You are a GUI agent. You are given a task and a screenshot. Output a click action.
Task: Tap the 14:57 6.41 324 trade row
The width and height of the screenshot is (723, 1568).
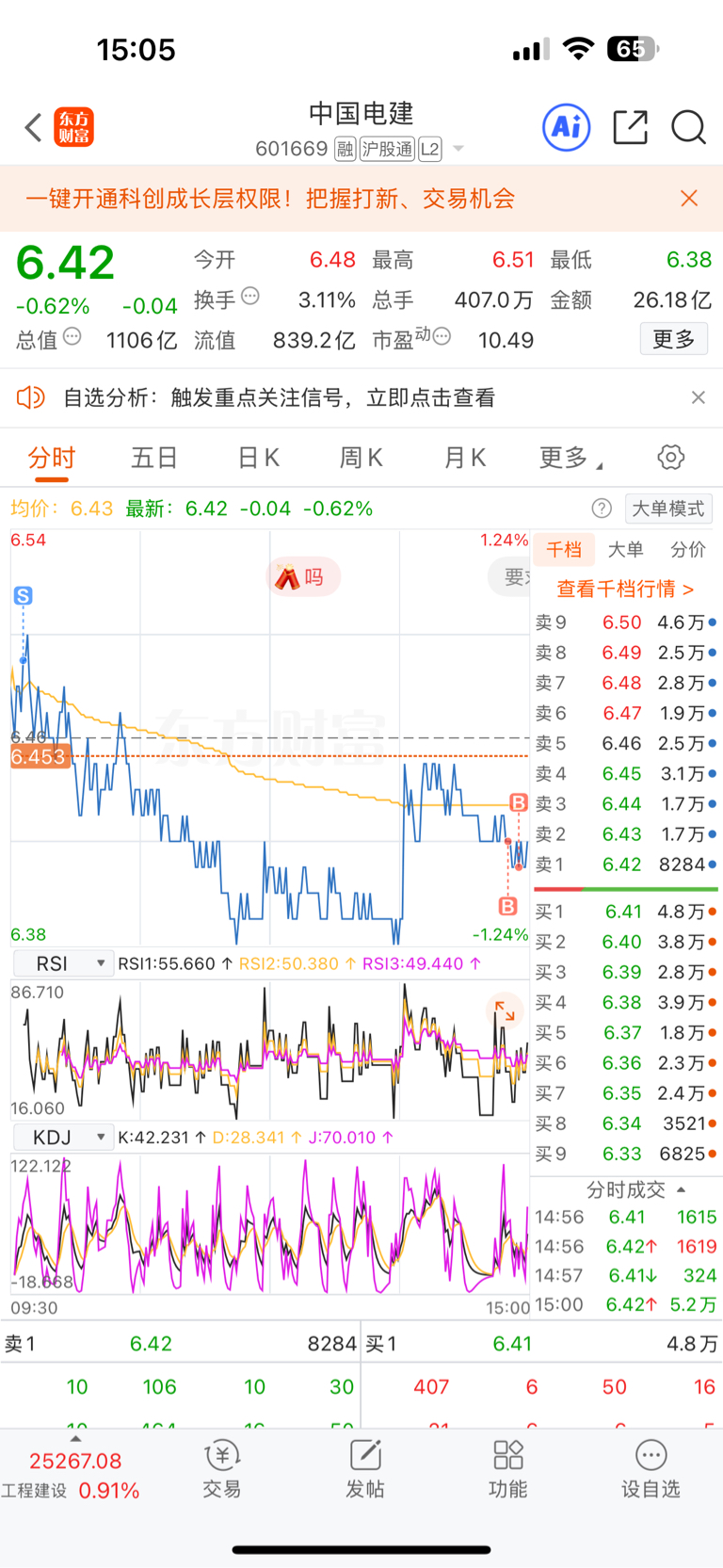point(626,1275)
